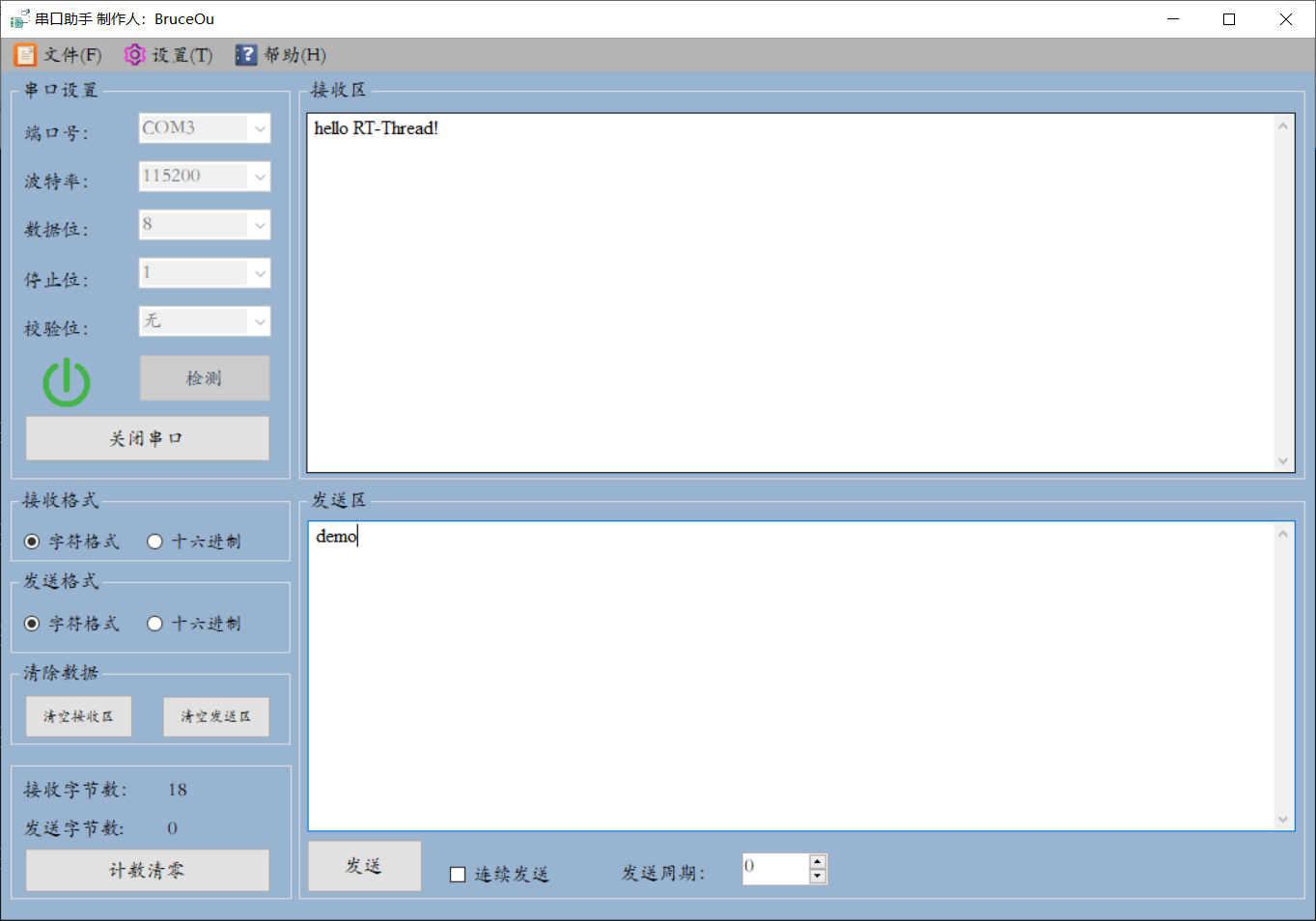Click the File menu notebook icon
The height and width of the screenshot is (921, 1316).
click(25, 55)
